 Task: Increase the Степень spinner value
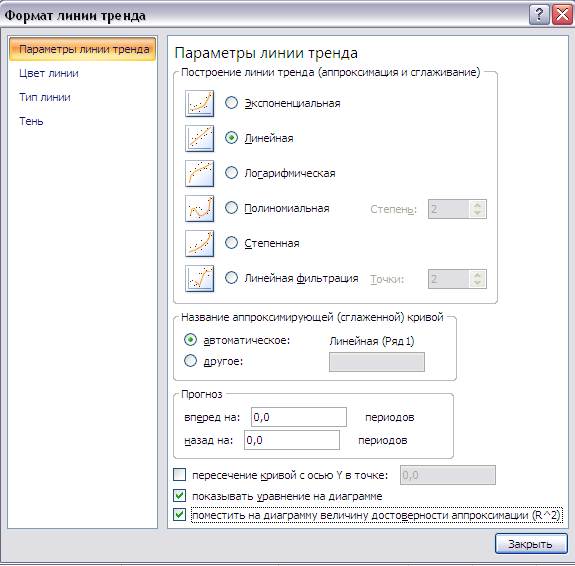pos(477,205)
